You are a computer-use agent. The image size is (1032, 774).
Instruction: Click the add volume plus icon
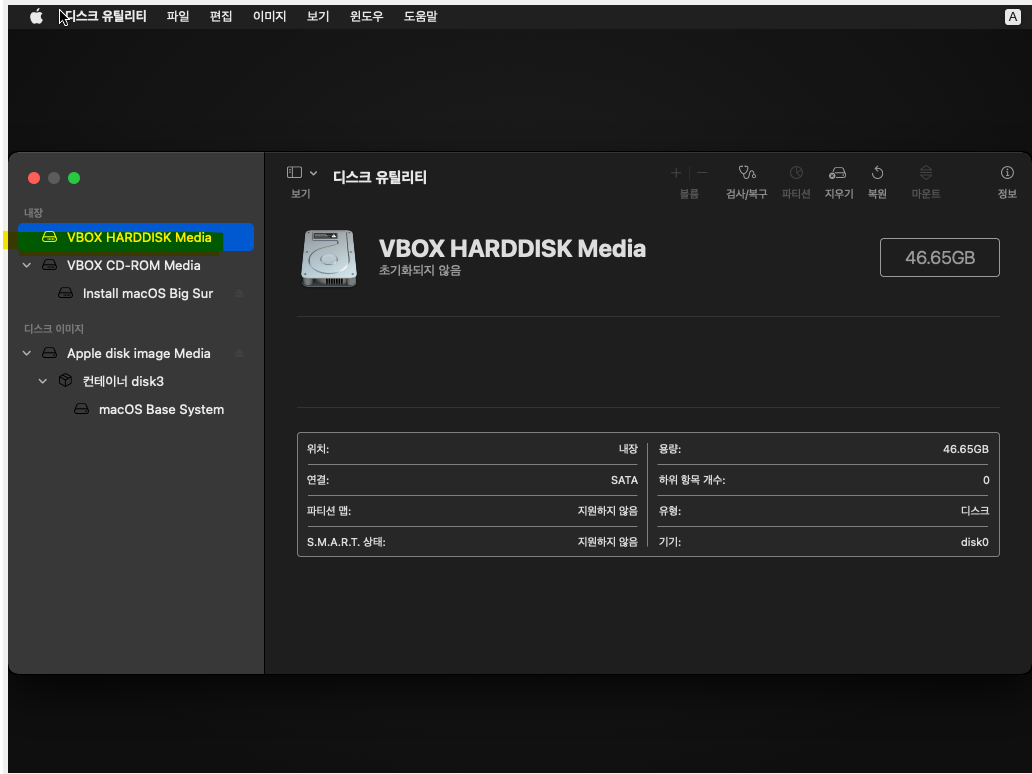[676, 173]
